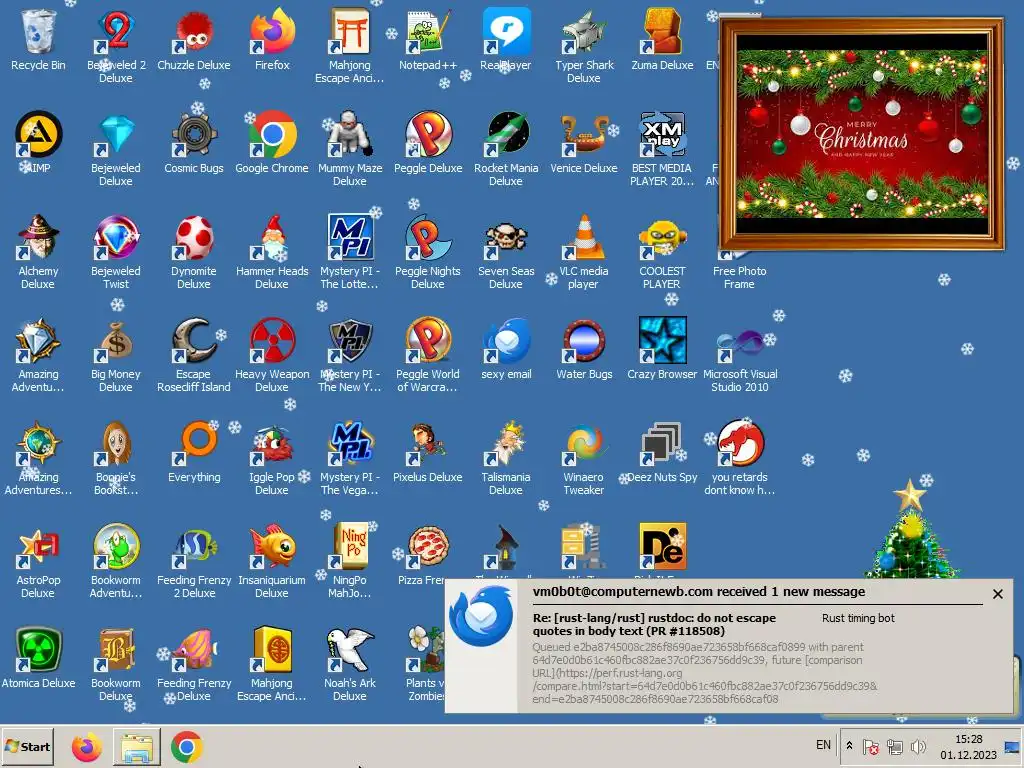Click the Christmas tree desktop decoration
This screenshot has width=1024, height=768.
tap(910, 529)
